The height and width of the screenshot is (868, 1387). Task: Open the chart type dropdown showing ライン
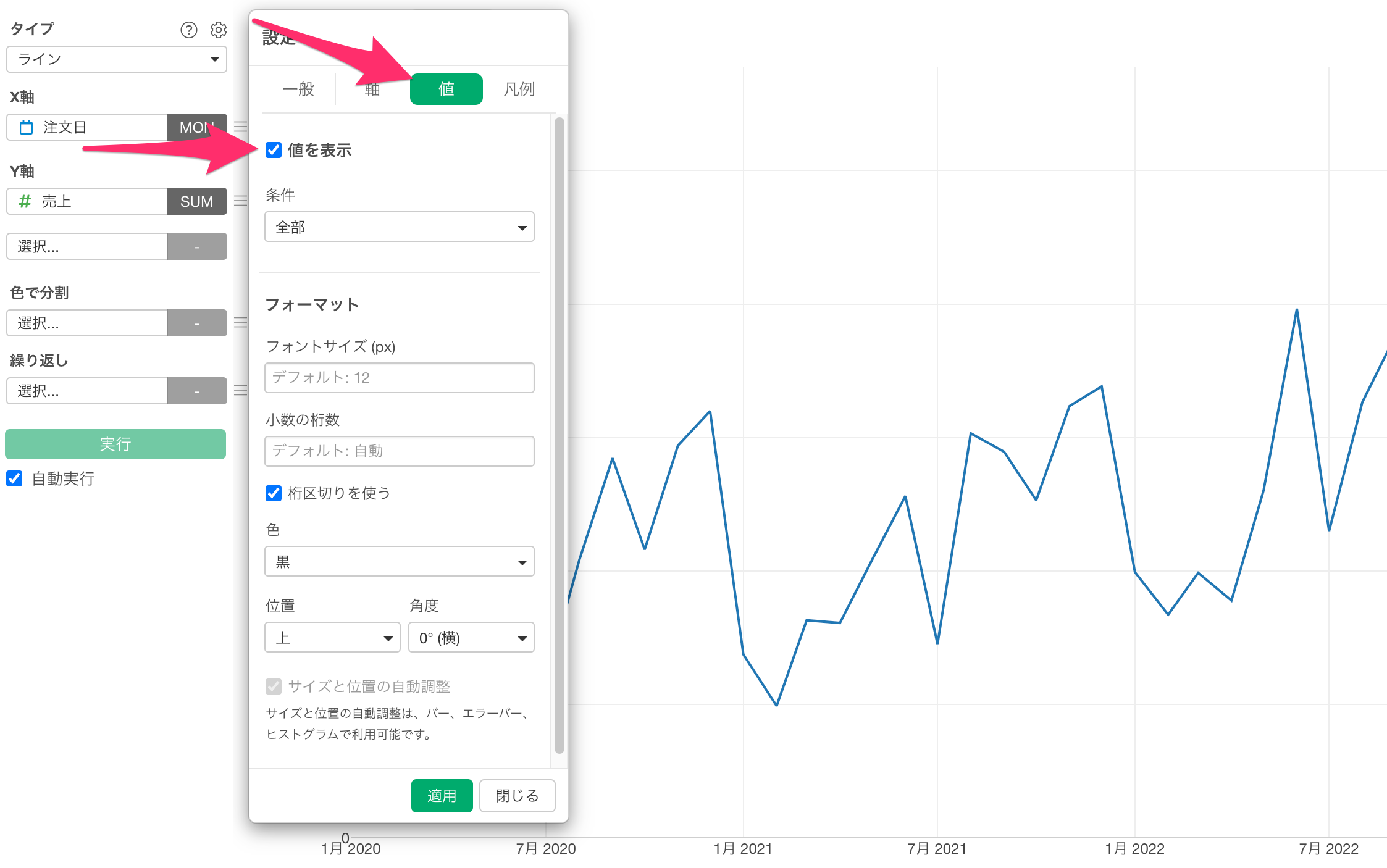click(x=117, y=59)
